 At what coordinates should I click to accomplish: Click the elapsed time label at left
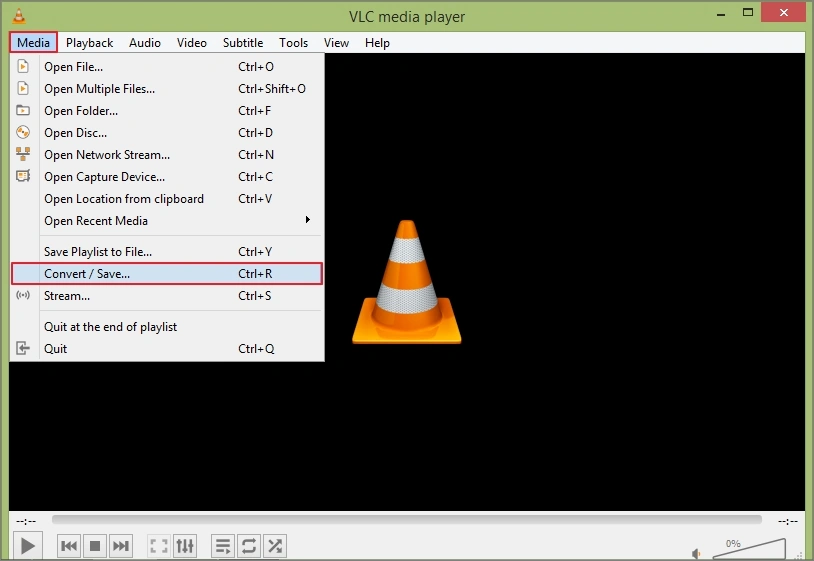click(x=26, y=521)
